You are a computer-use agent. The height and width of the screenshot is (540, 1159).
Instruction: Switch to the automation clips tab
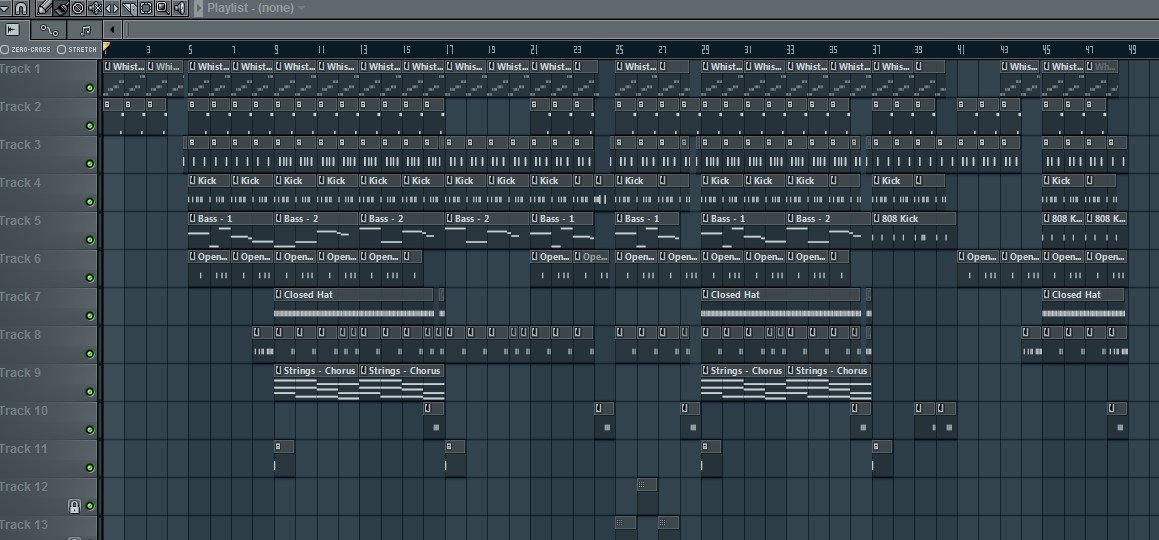(50, 30)
